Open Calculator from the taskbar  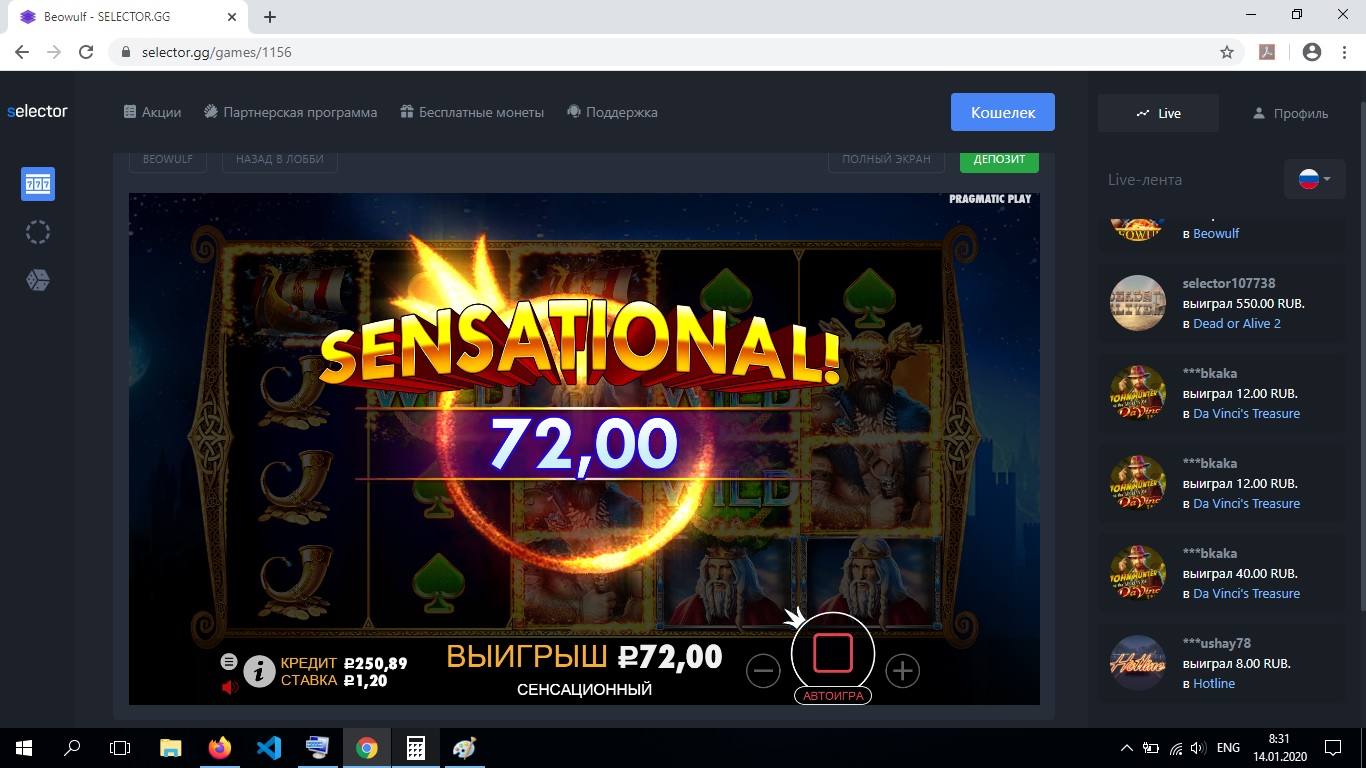[416, 748]
